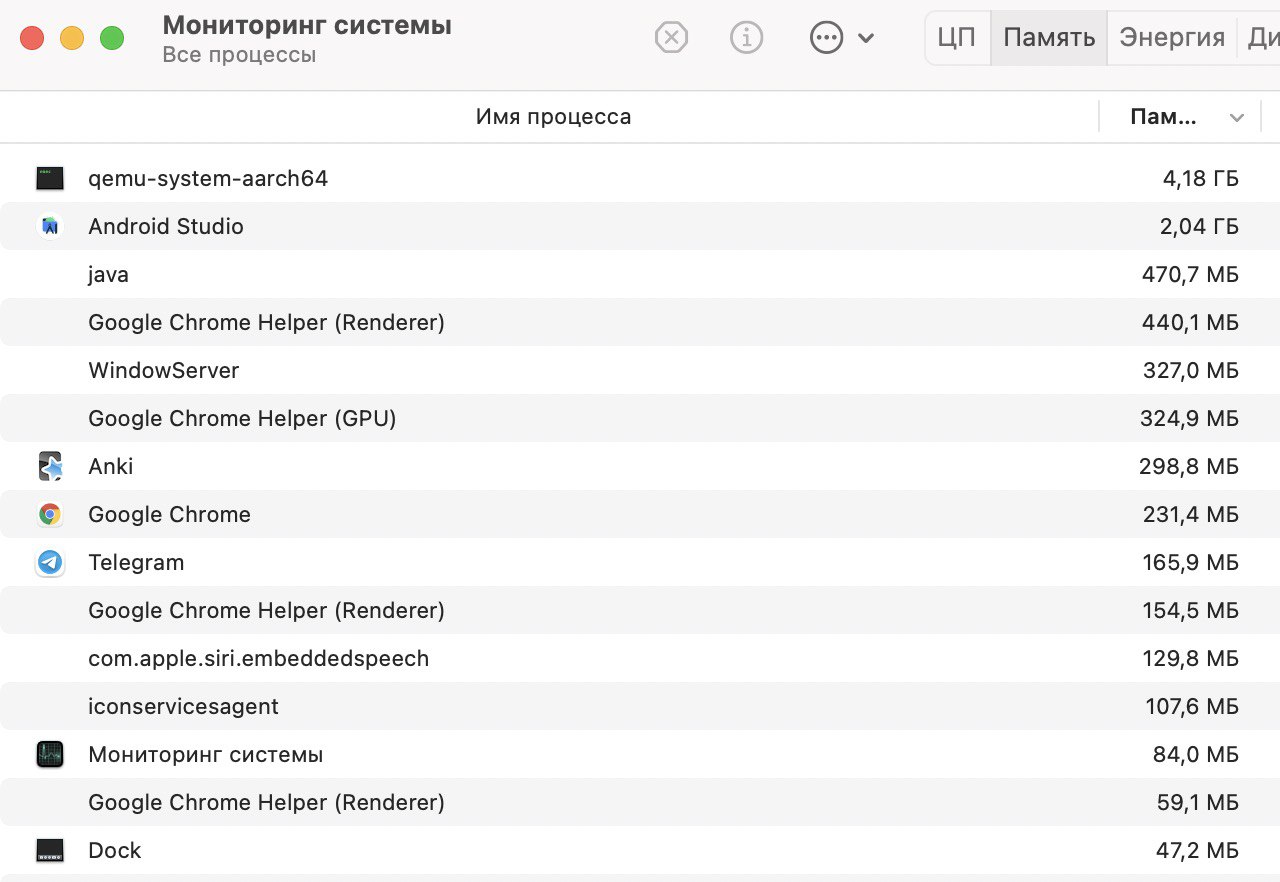Click the 298,8 МБ memory value
This screenshot has height=882, width=1280.
pyautogui.click(x=1189, y=466)
